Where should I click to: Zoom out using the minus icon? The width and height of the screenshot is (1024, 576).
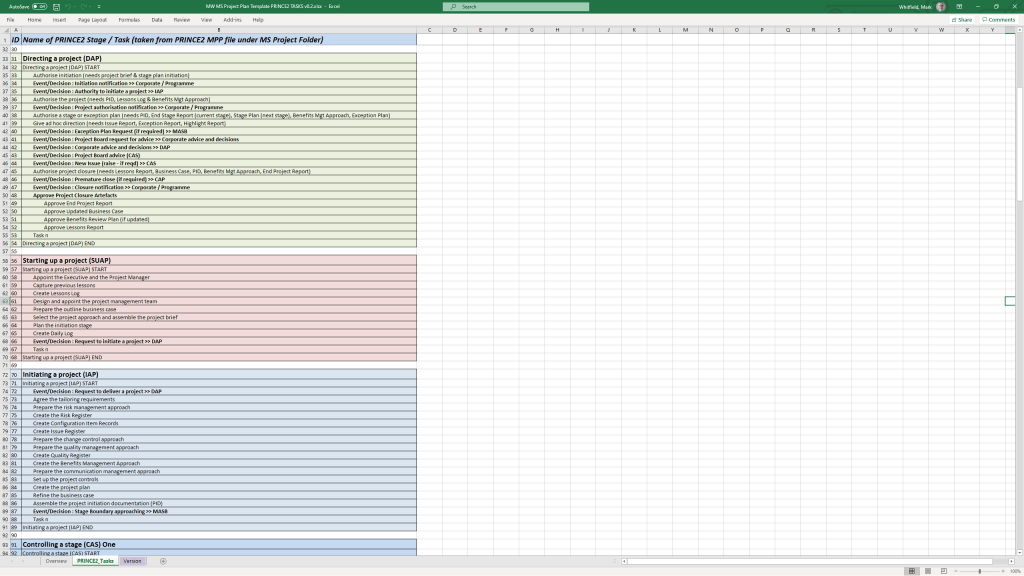tap(957, 570)
